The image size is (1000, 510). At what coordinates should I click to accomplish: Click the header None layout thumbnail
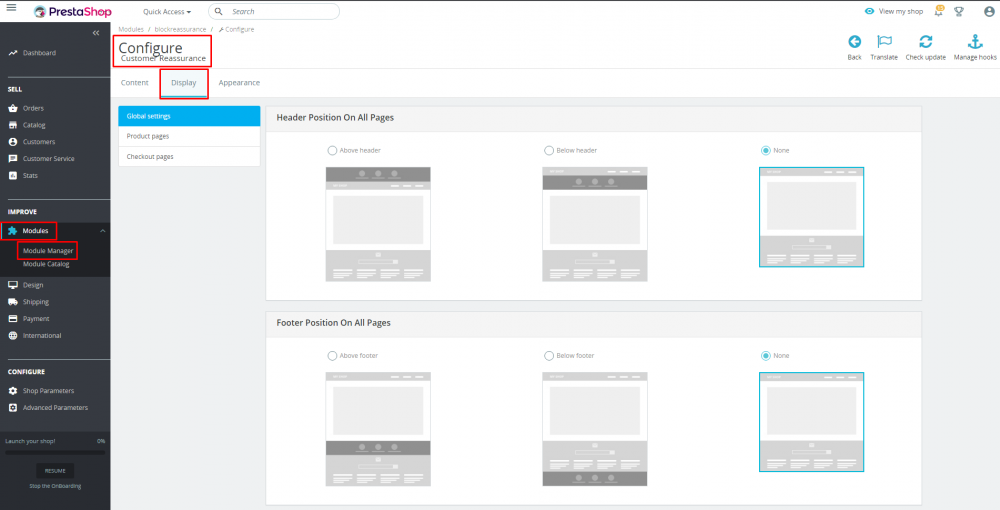click(x=811, y=217)
